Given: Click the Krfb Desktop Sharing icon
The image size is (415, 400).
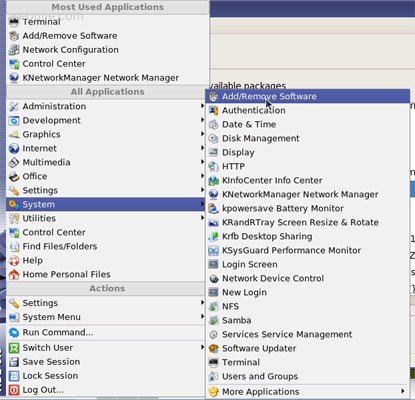Looking at the screenshot, I should click(x=213, y=236).
